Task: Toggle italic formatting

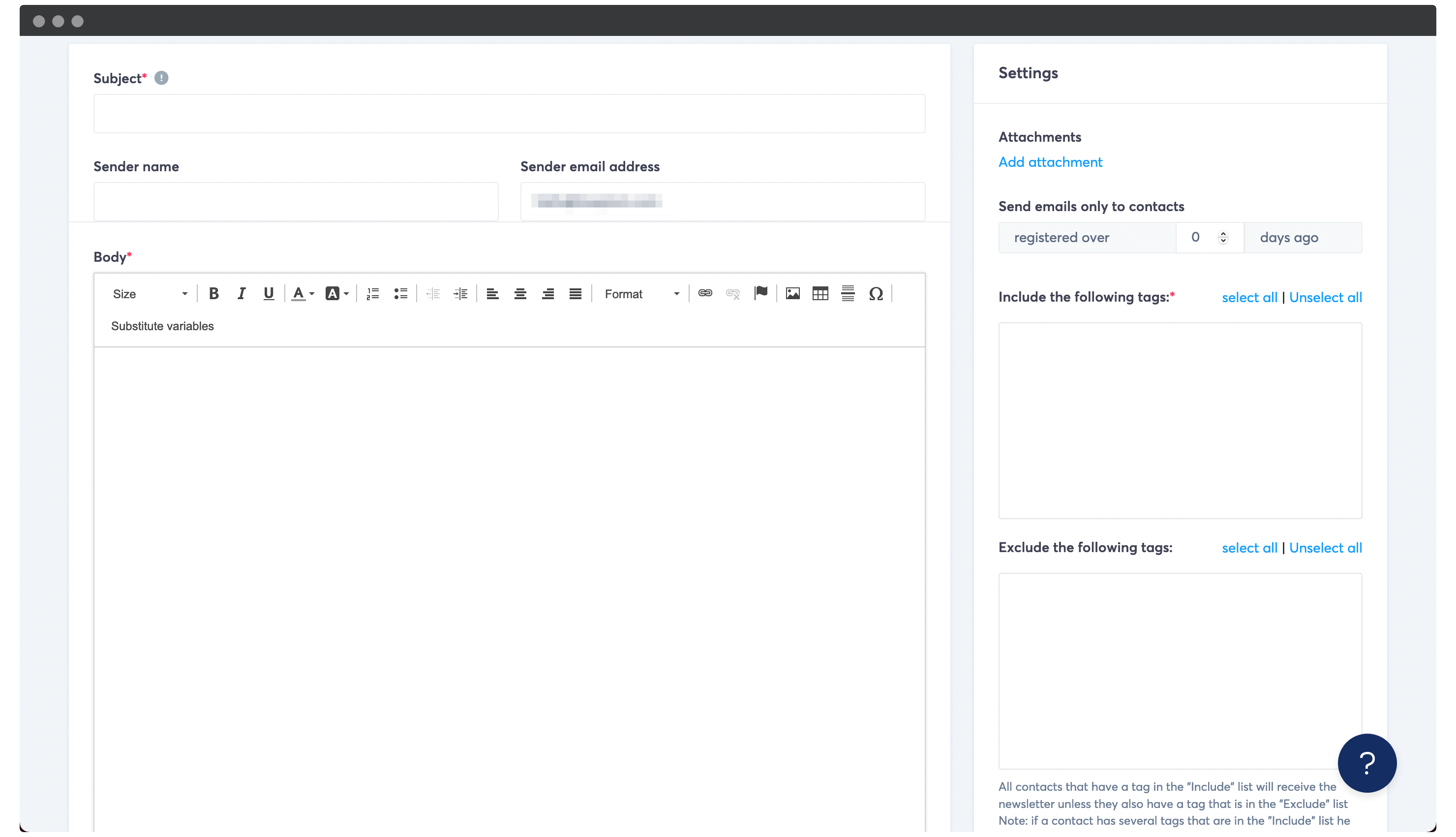Action: 242,294
